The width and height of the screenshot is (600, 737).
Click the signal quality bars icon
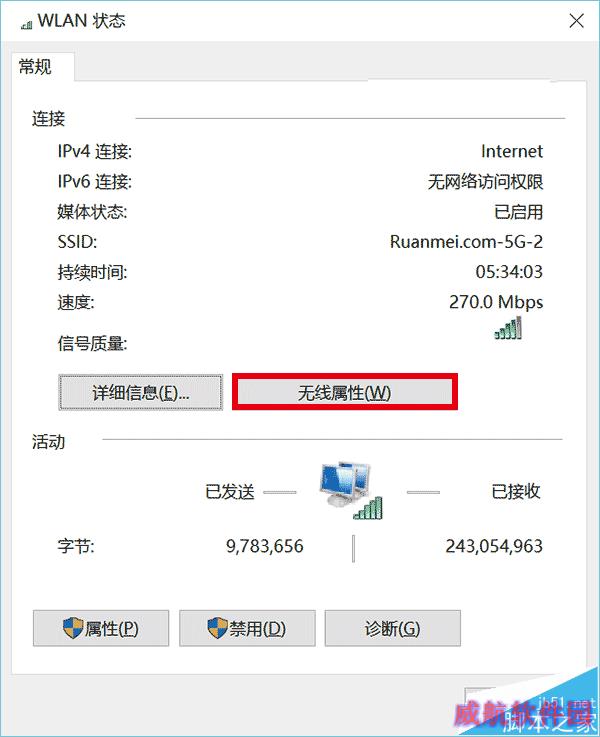pos(508,328)
